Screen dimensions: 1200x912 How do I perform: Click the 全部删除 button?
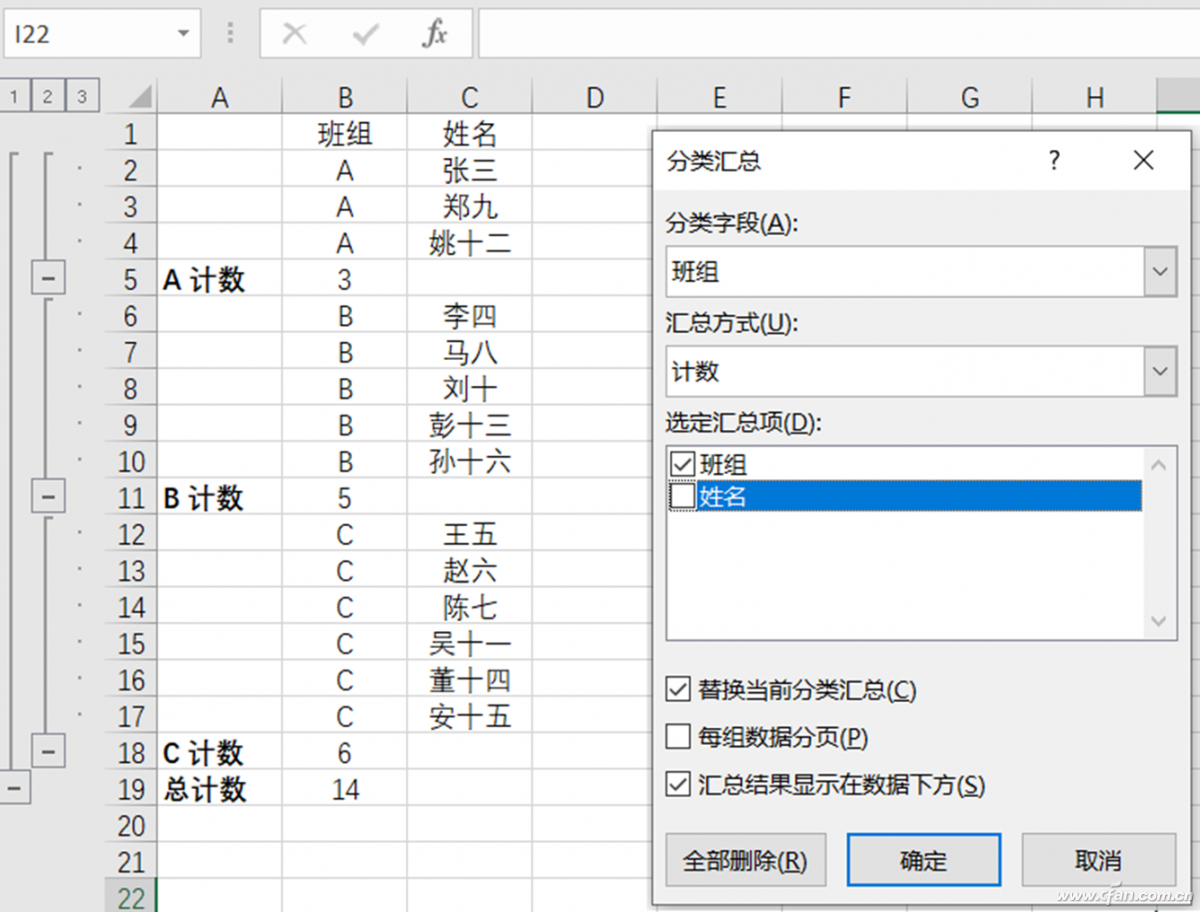pyautogui.click(x=745, y=860)
